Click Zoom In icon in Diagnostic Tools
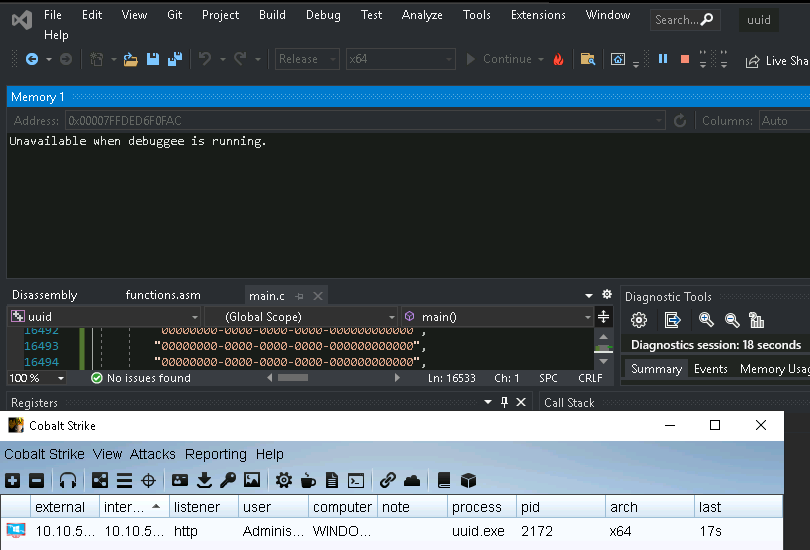Image resolution: width=810 pixels, height=550 pixels. tap(706, 320)
